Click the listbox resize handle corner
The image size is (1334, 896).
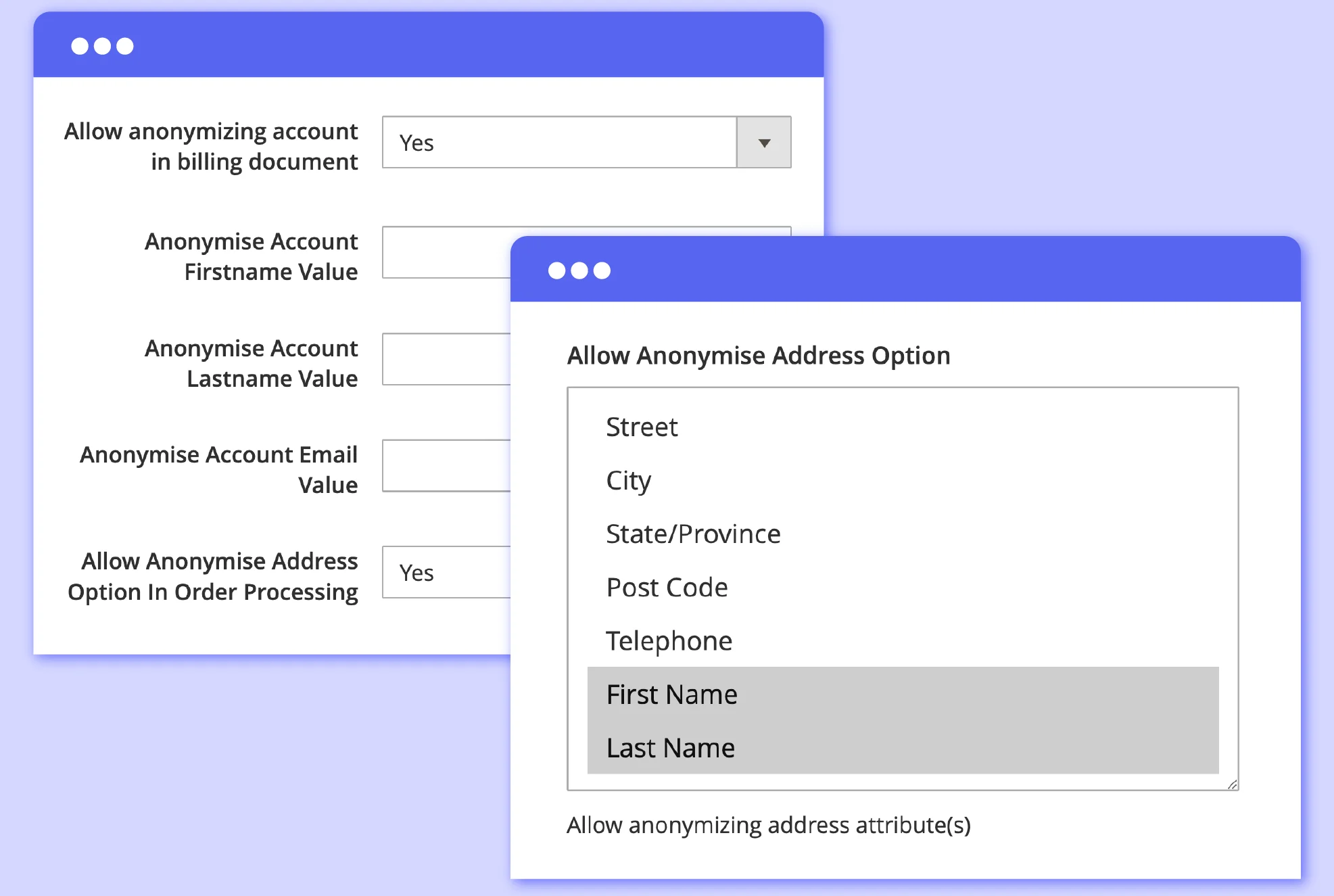coord(1232,784)
